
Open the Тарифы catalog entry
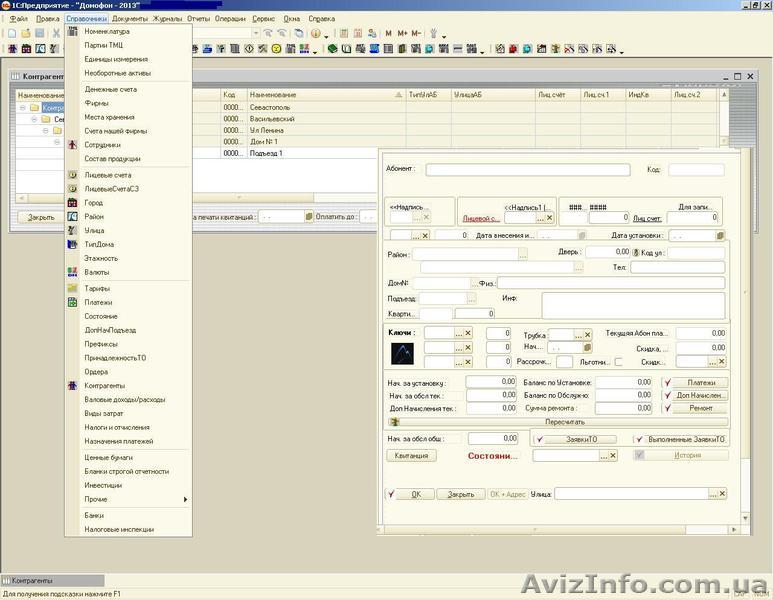[98, 288]
